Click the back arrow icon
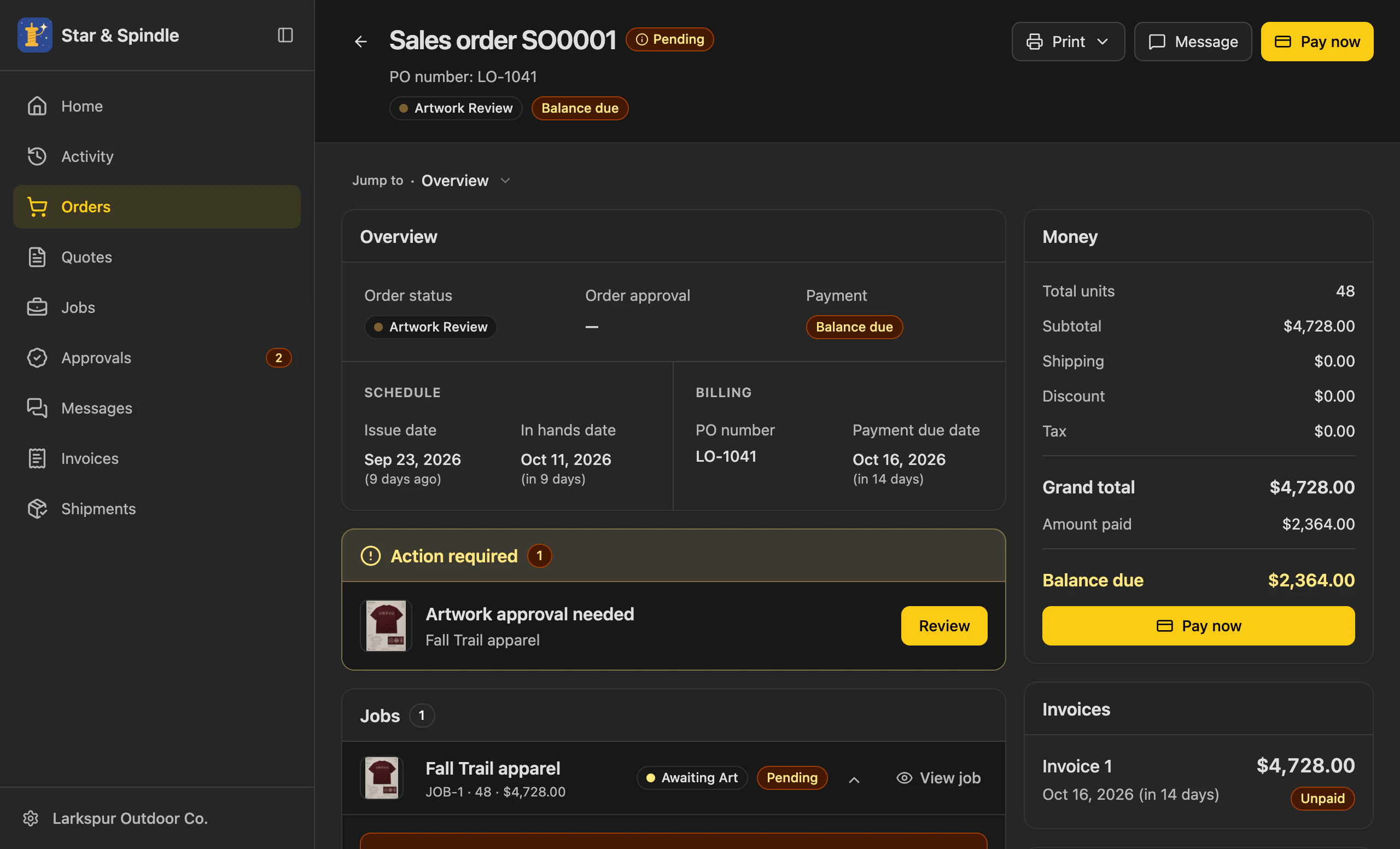The height and width of the screenshot is (849, 1400). click(361, 42)
